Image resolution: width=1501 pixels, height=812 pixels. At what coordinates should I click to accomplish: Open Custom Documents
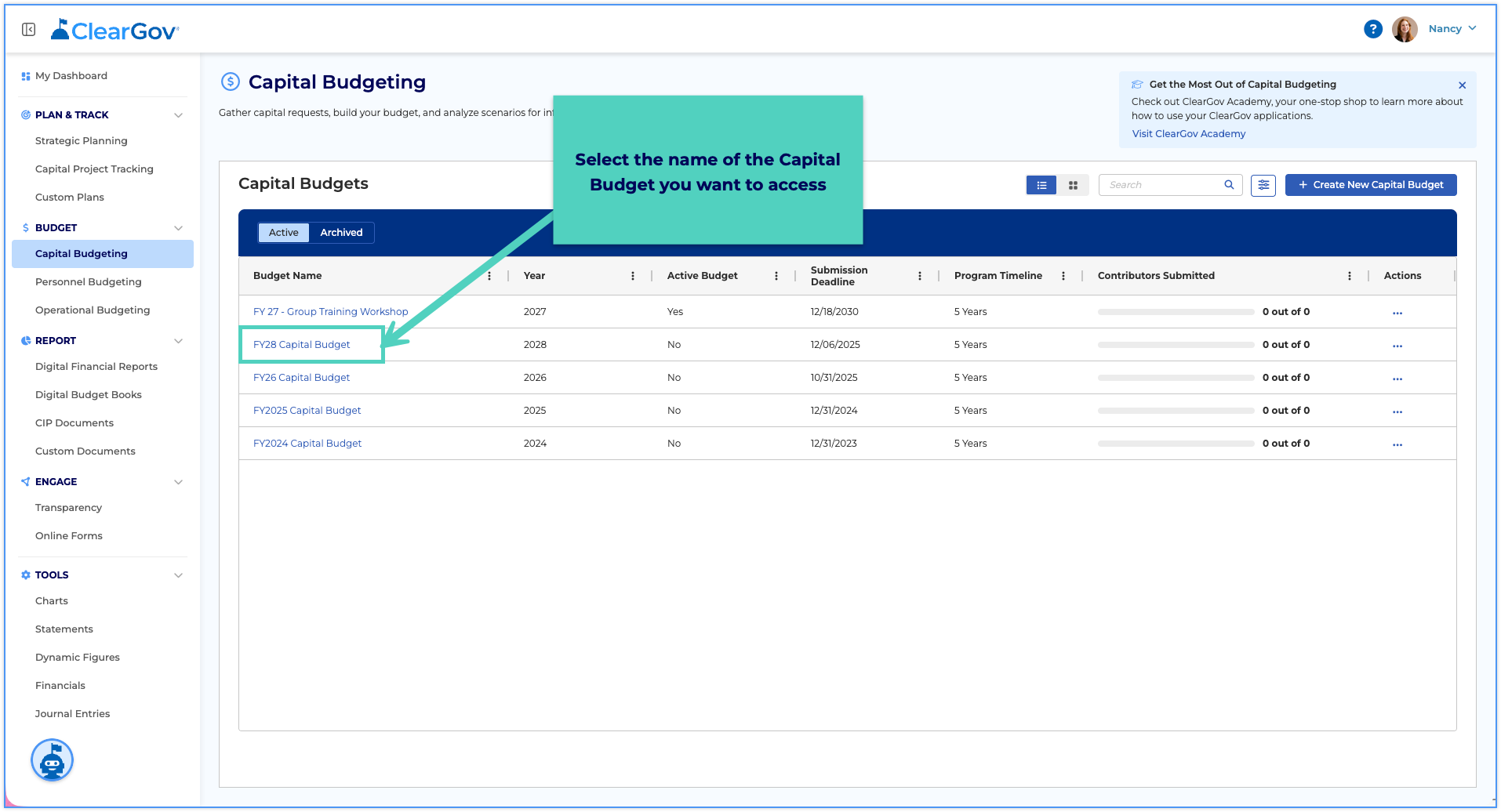[85, 451]
